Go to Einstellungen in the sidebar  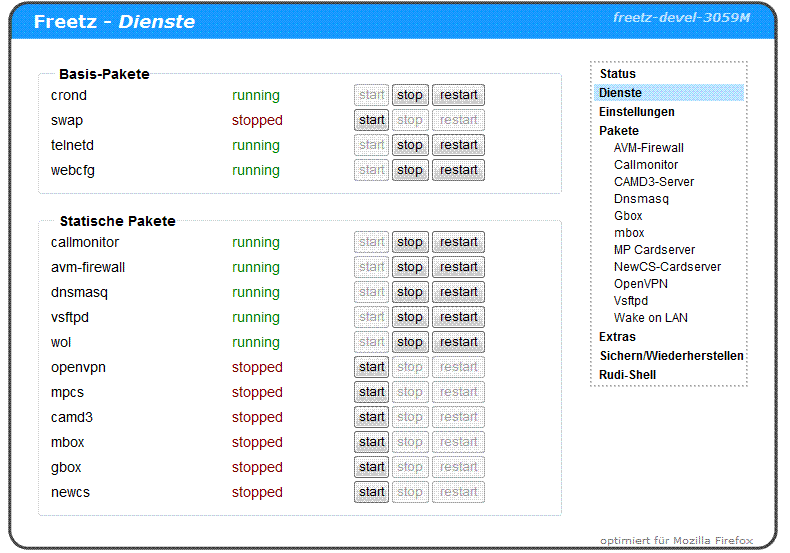click(x=636, y=112)
